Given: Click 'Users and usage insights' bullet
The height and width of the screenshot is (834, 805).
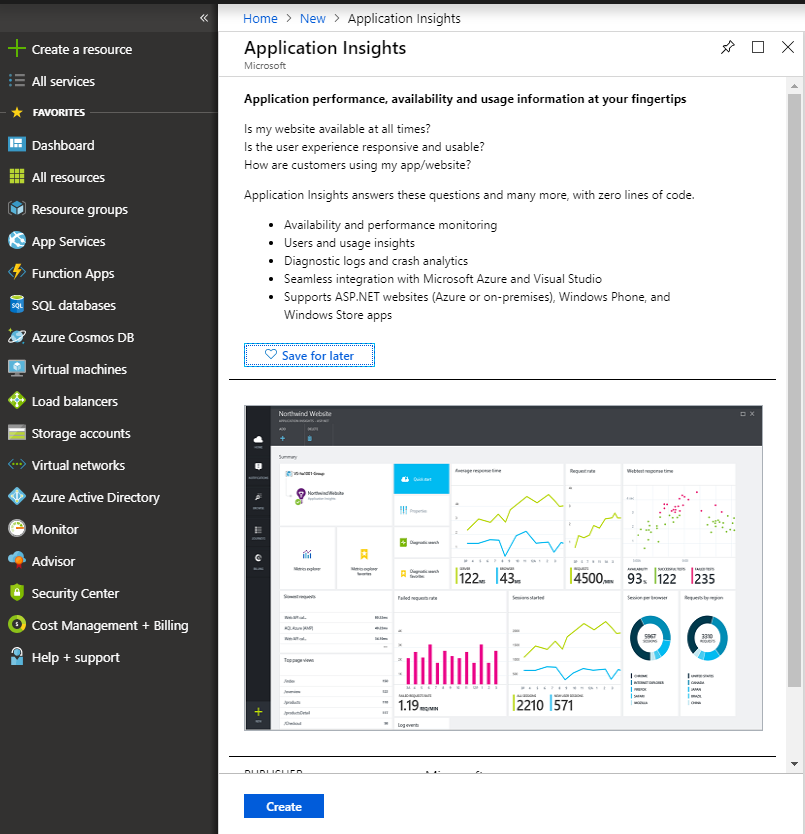Looking at the screenshot, I should pyautogui.click(x=349, y=243).
